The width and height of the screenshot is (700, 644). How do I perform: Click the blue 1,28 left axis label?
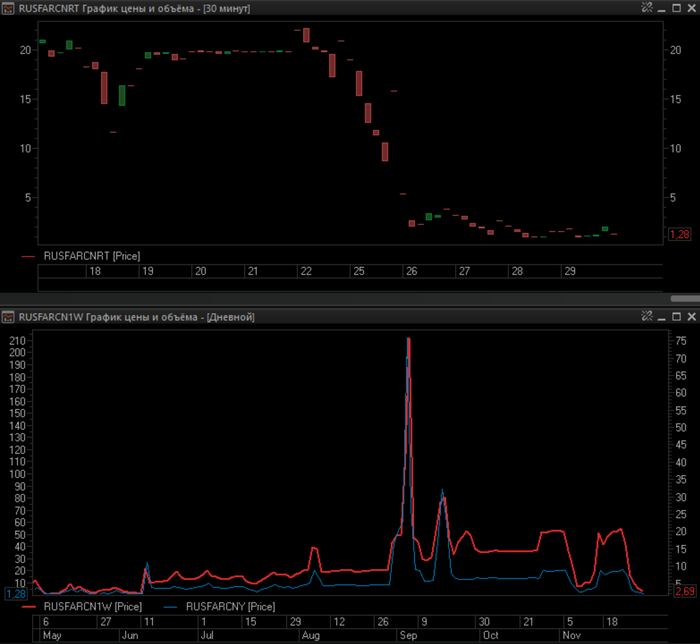pos(16,593)
